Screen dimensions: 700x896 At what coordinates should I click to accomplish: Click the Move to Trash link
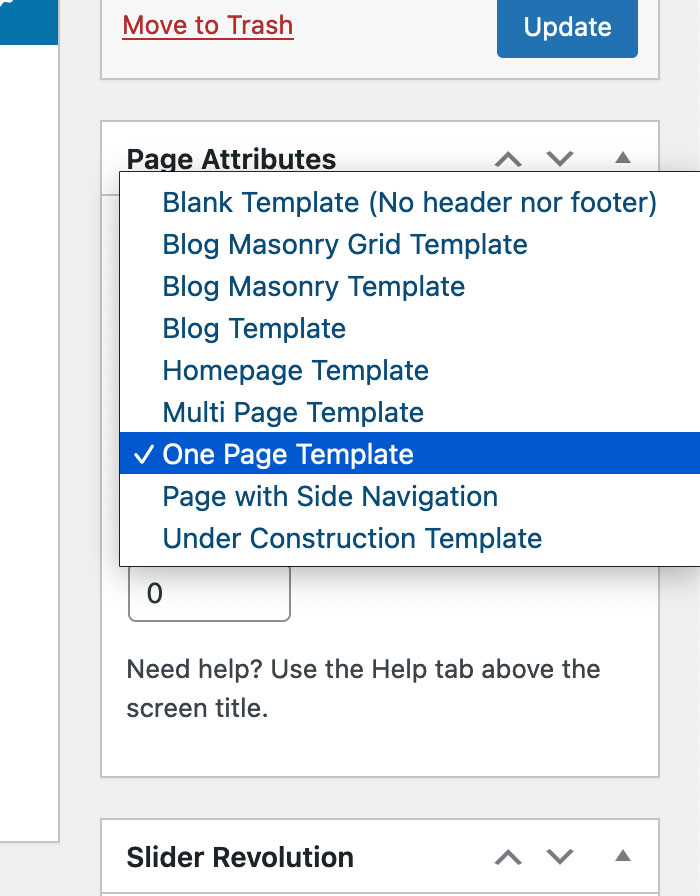tap(207, 25)
